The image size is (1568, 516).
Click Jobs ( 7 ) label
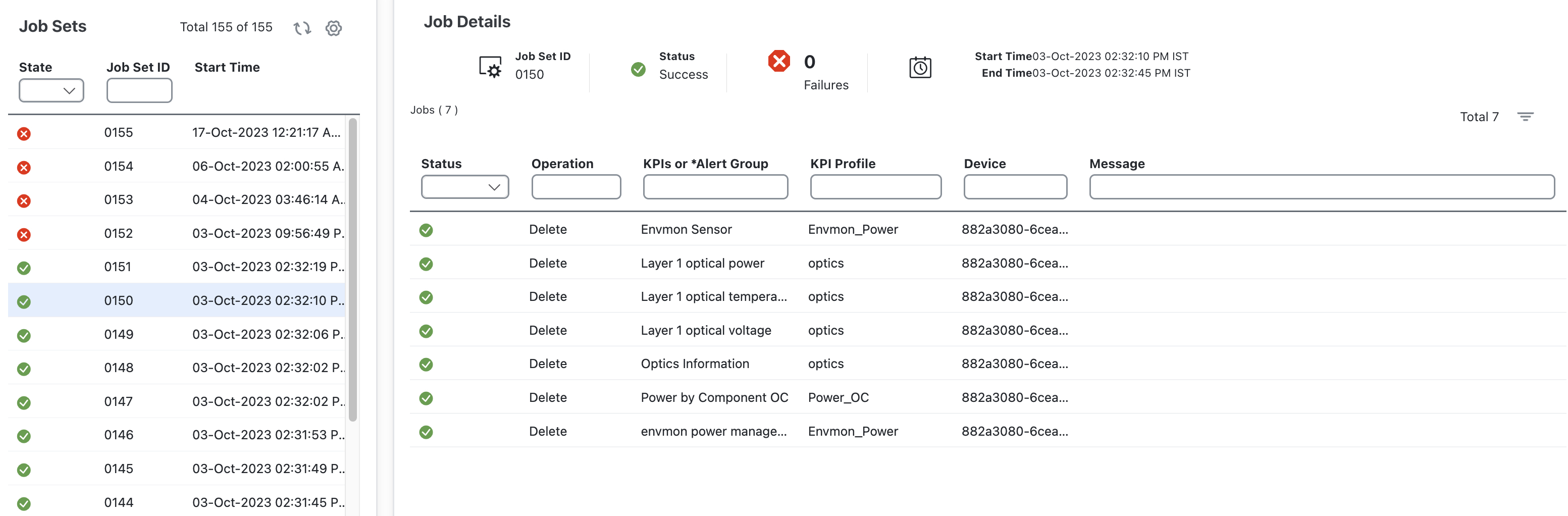(434, 110)
